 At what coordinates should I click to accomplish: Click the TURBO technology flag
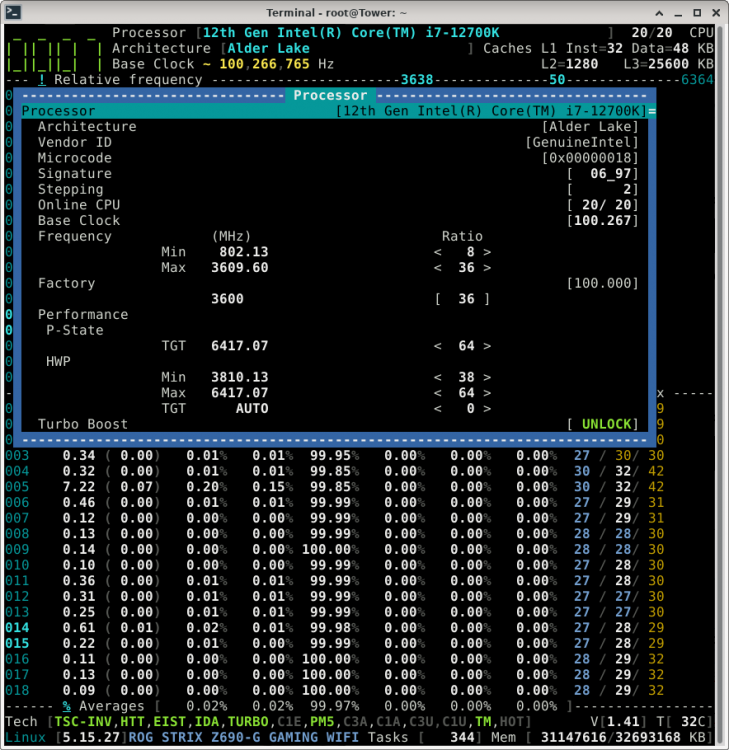click(248, 722)
